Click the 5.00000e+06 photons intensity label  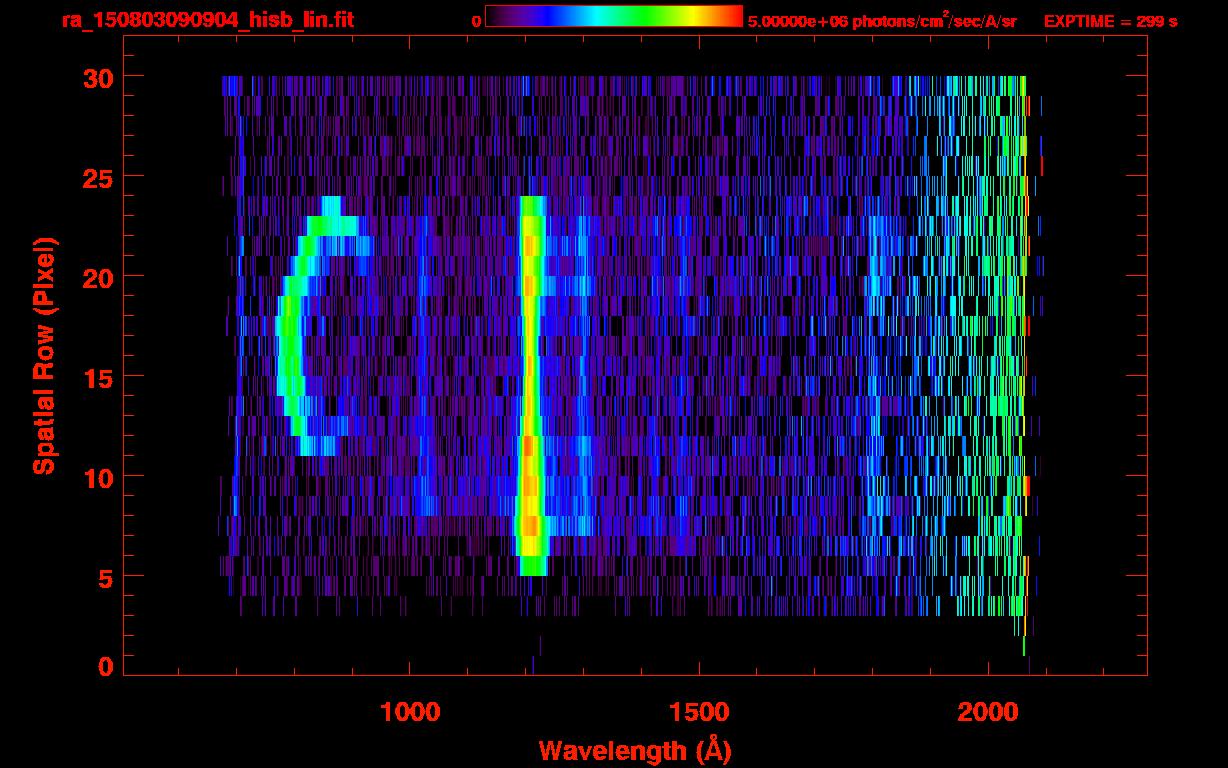click(x=882, y=21)
